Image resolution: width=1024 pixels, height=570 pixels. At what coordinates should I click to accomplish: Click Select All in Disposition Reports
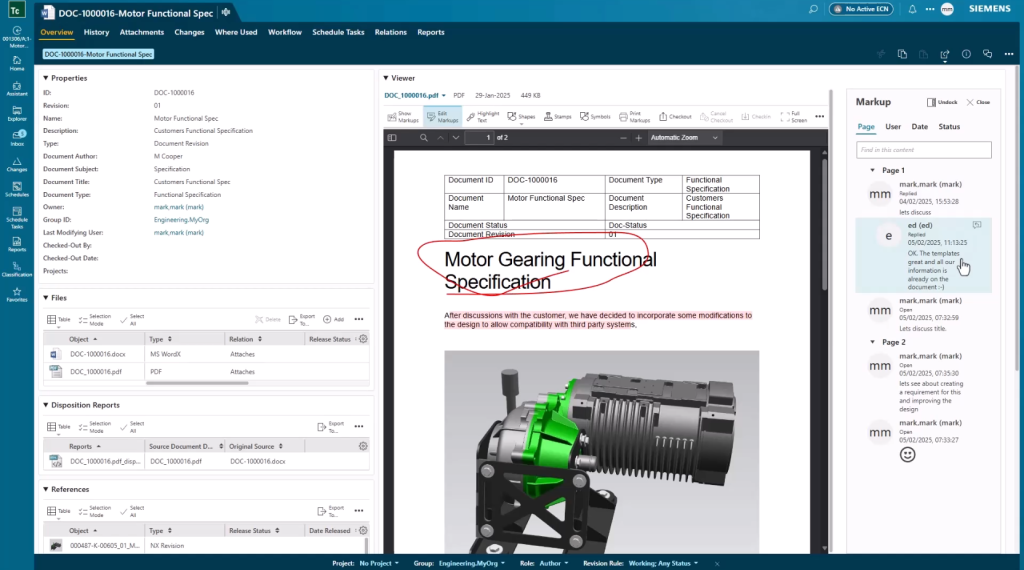(x=133, y=426)
